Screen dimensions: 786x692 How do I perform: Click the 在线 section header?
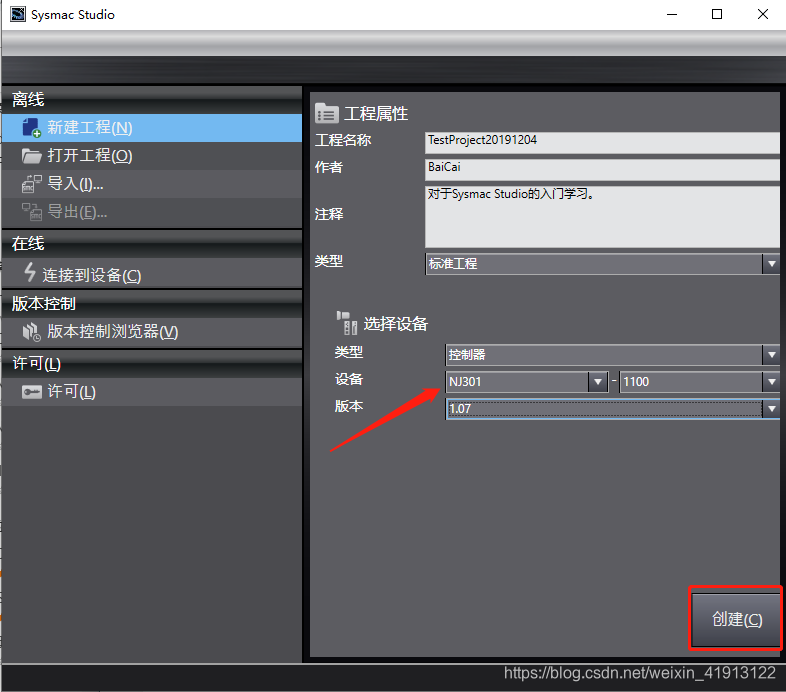point(152,244)
